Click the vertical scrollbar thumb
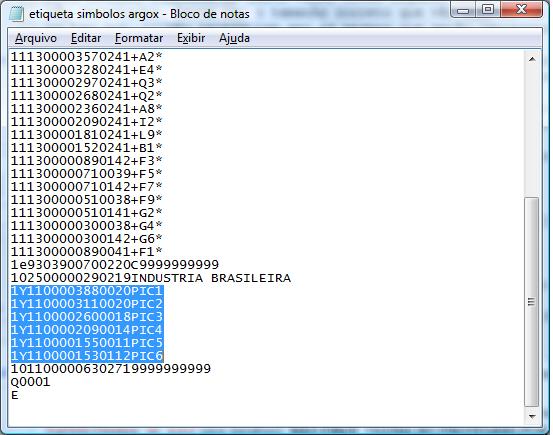The height and width of the screenshot is (435, 553). click(532, 302)
